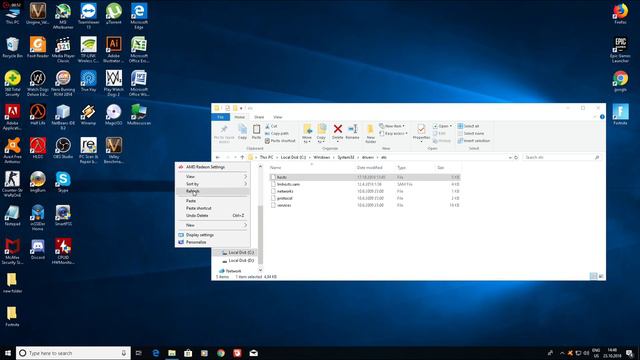The height and width of the screenshot is (360, 640).
Task: Choose Personalize in the context menu
Action: pyautogui.click(x=212, y=242)
